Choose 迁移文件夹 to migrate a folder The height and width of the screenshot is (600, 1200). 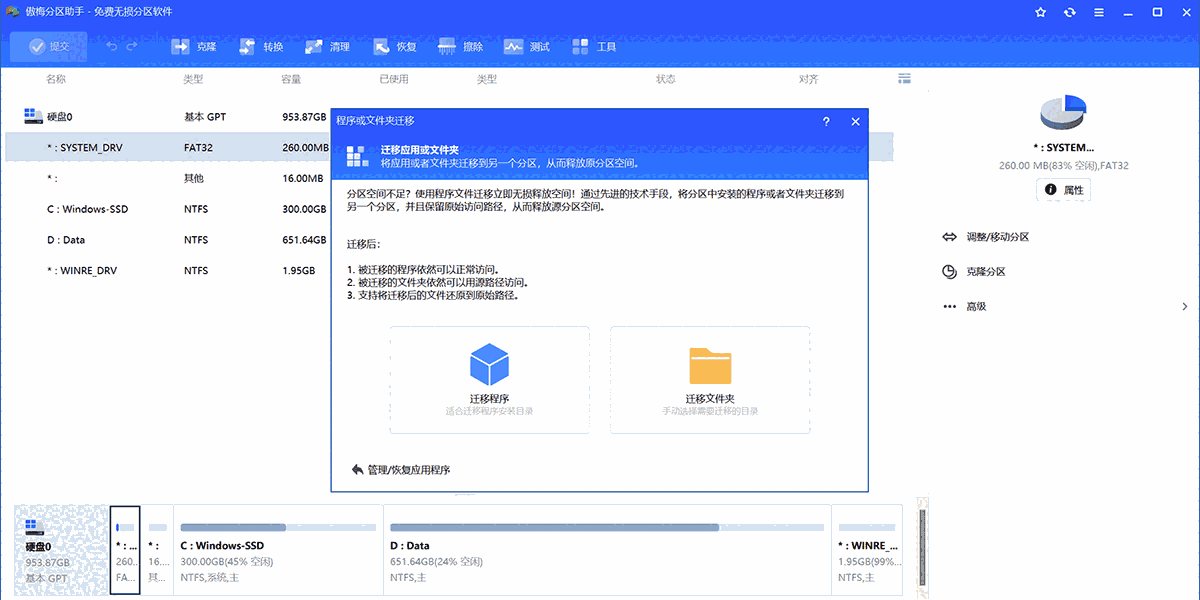pyautogui.click(x=710, y=378)
